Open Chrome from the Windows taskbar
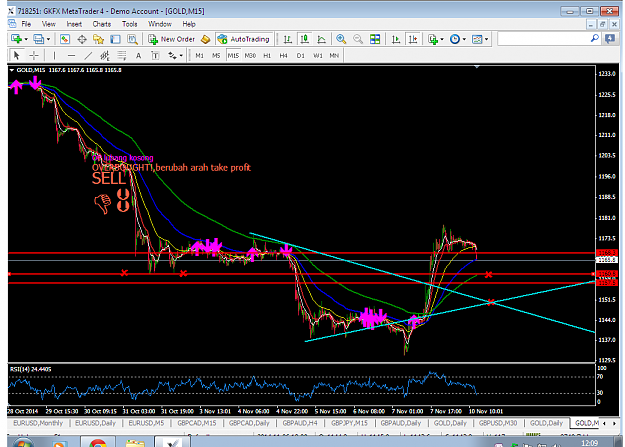Screen dimensions: 625x447 coord(98,442)
